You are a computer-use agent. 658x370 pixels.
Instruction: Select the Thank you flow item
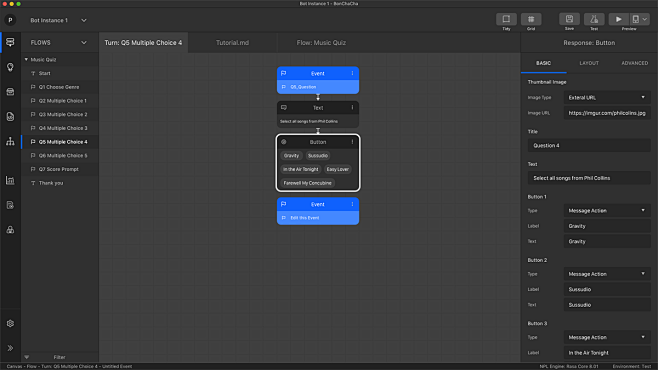tap(60, 183)
